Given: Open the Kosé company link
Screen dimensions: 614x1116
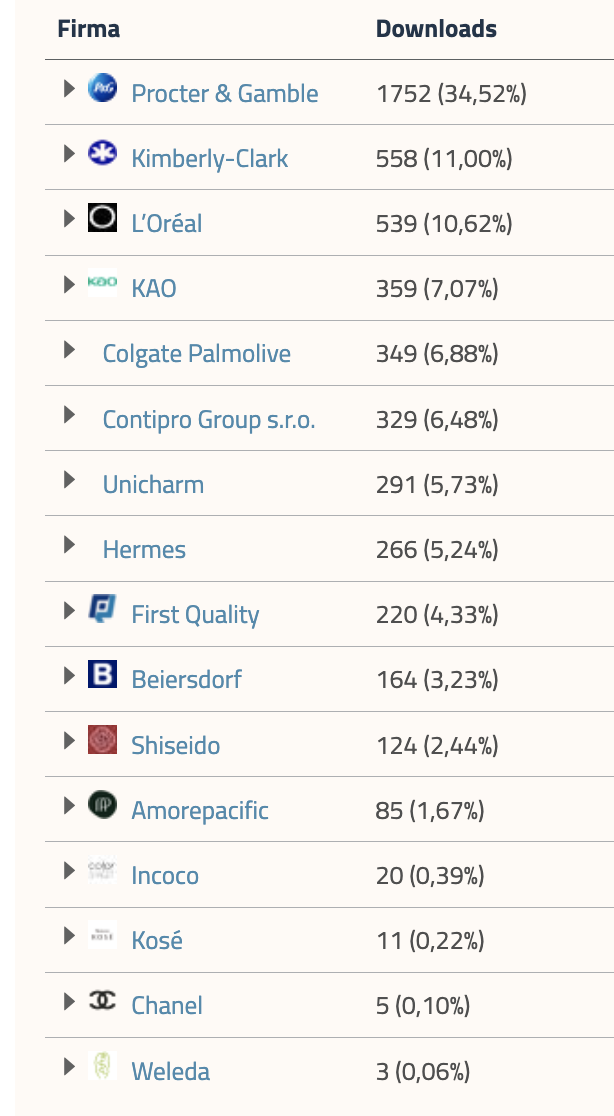Looking at the screenshot, I should [157, 941].
